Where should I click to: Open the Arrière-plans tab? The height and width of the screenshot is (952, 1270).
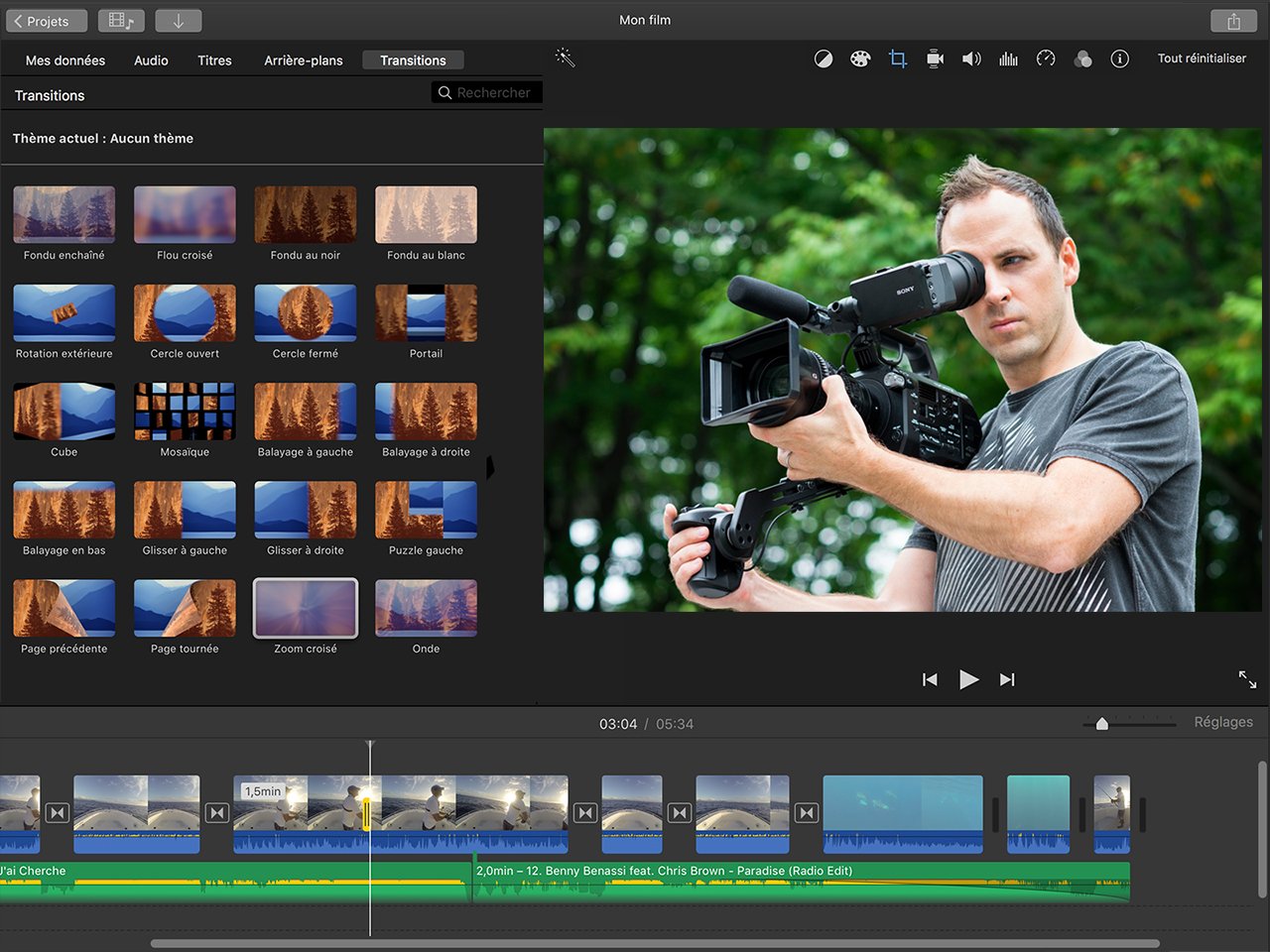pyautogui.click(x=303, y=59)
